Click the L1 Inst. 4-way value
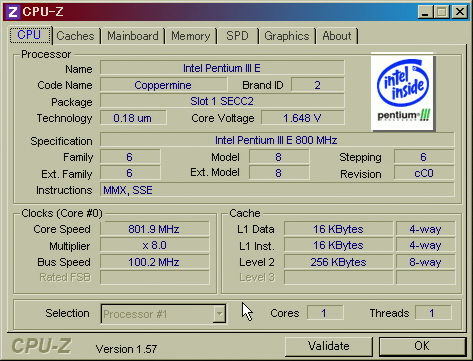The height and width of the screenshot is (361, 473). pyautogui.click(x=426, y=245)
